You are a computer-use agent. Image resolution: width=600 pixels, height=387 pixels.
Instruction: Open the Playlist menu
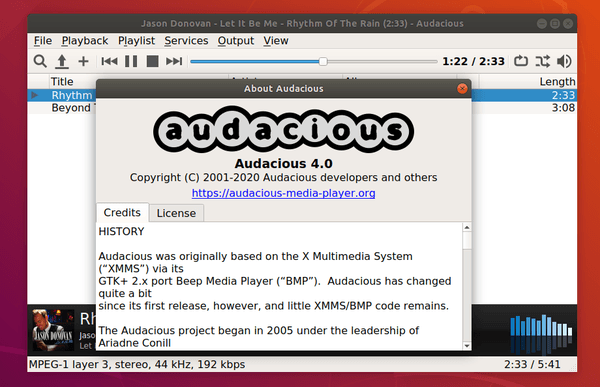136,41
